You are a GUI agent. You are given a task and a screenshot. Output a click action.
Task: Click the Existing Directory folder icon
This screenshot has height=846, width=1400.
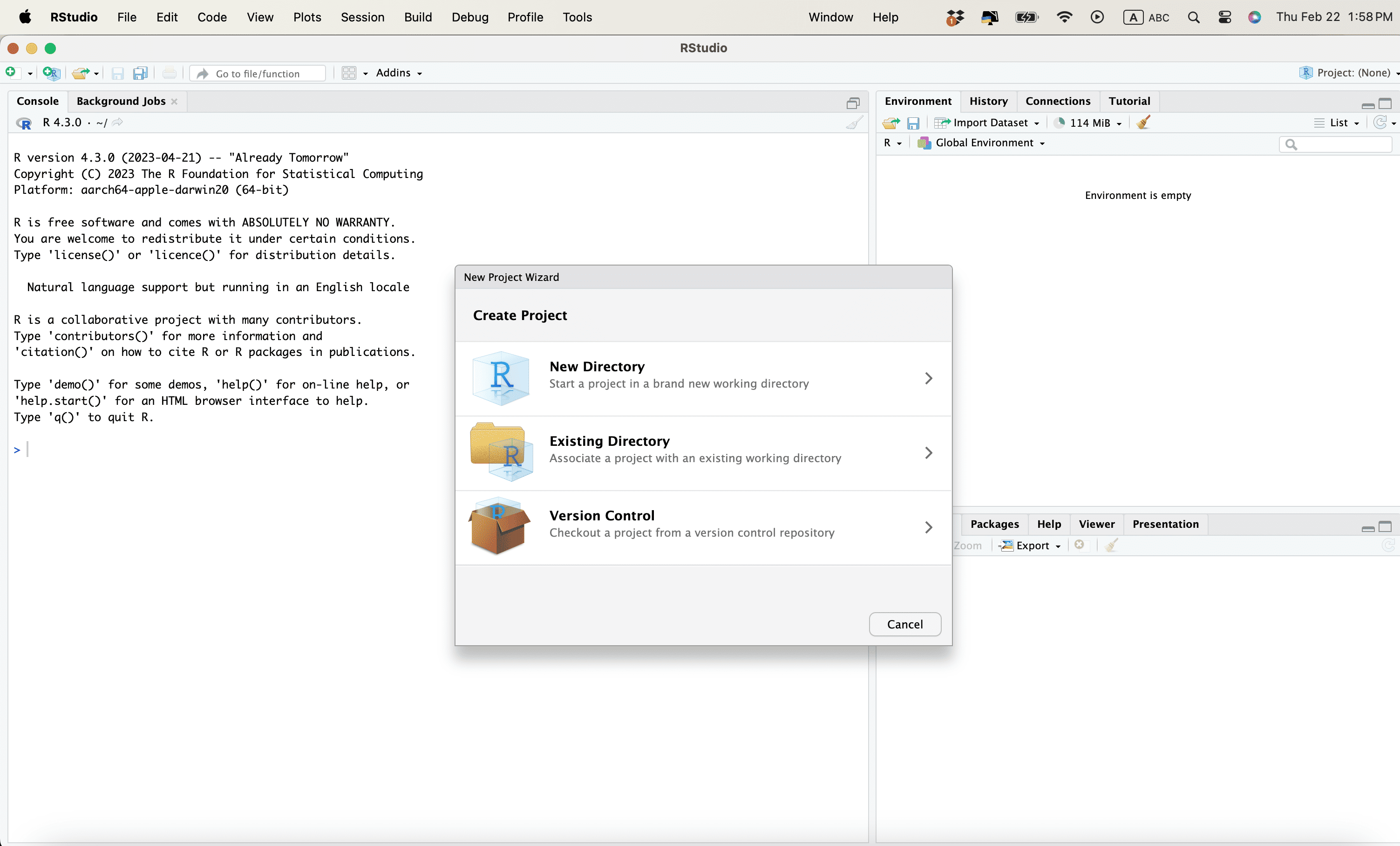(501, 452)
